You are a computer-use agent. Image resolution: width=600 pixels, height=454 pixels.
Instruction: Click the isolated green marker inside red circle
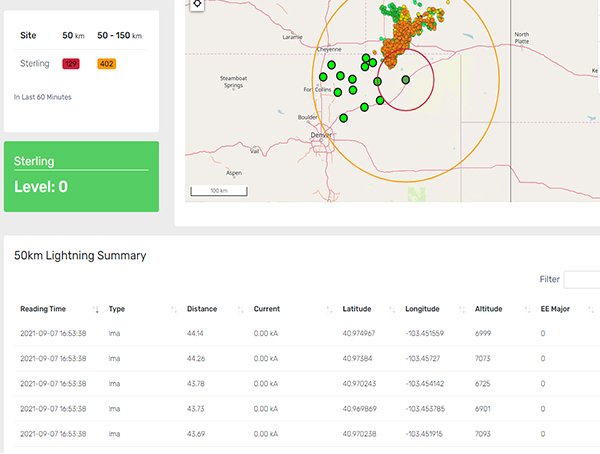coord(406,79)
